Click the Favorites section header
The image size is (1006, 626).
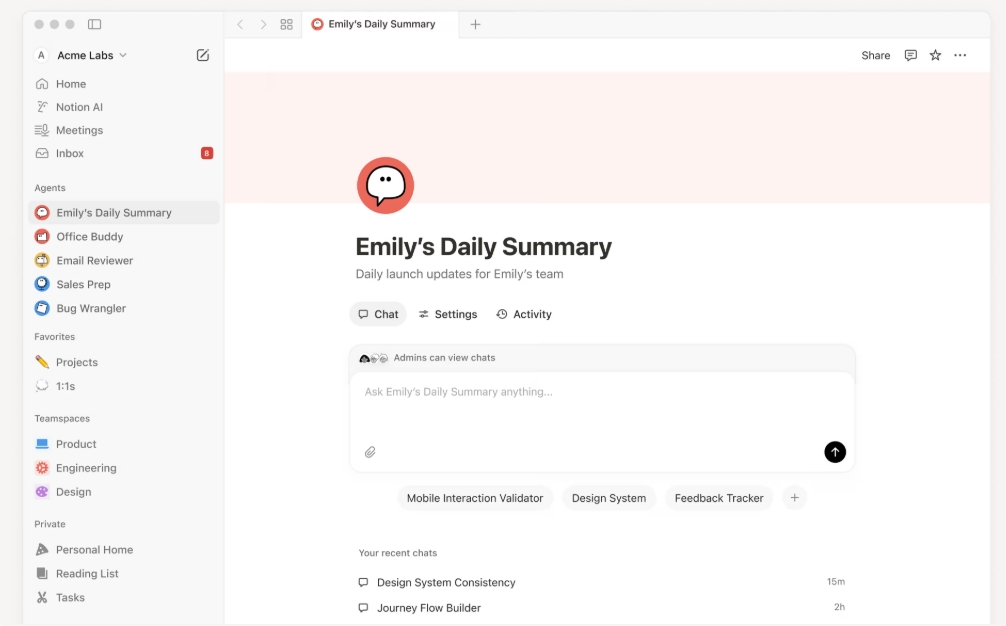(x=55, y=337)
